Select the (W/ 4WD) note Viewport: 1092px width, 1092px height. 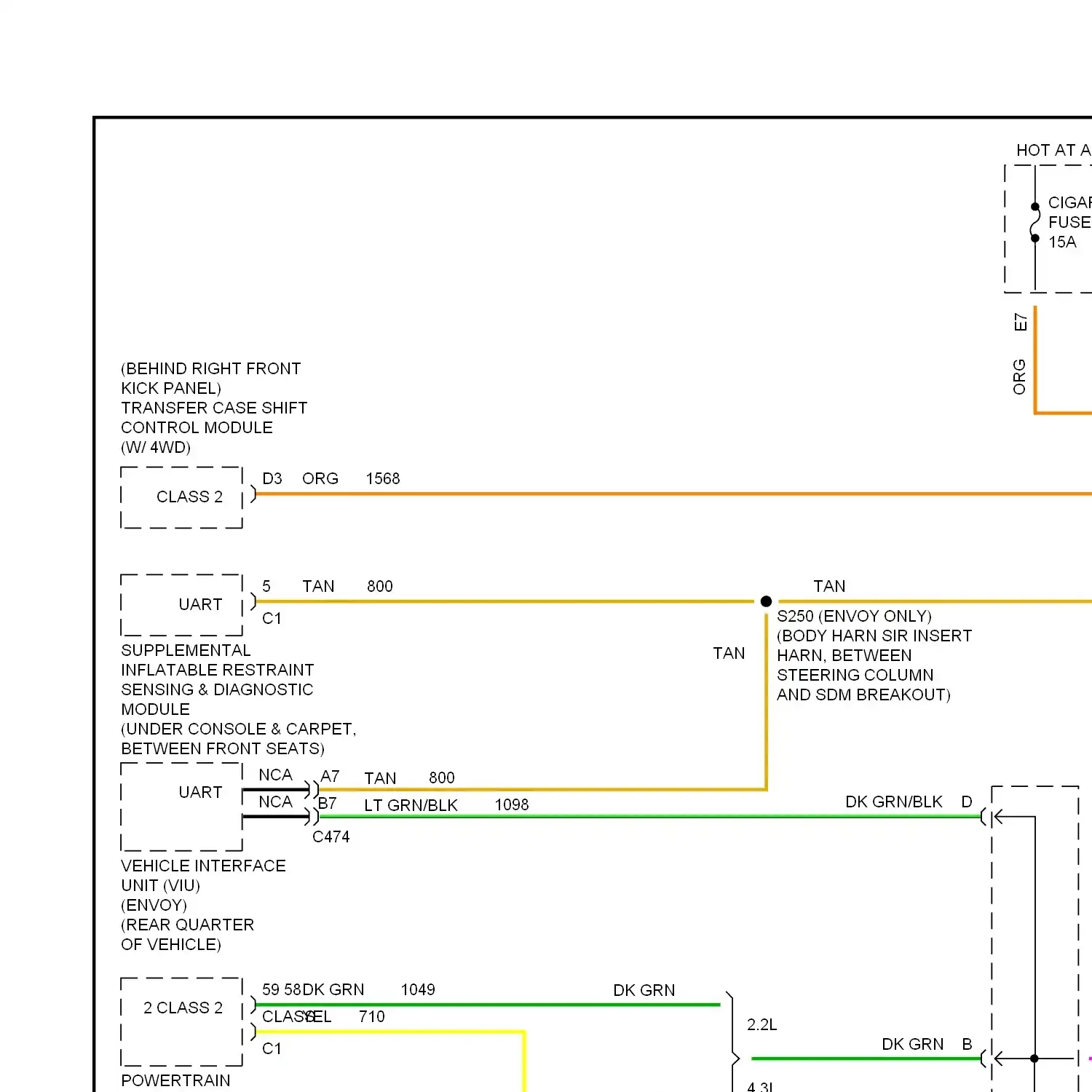pyautogui.click(x=156, y=448)
